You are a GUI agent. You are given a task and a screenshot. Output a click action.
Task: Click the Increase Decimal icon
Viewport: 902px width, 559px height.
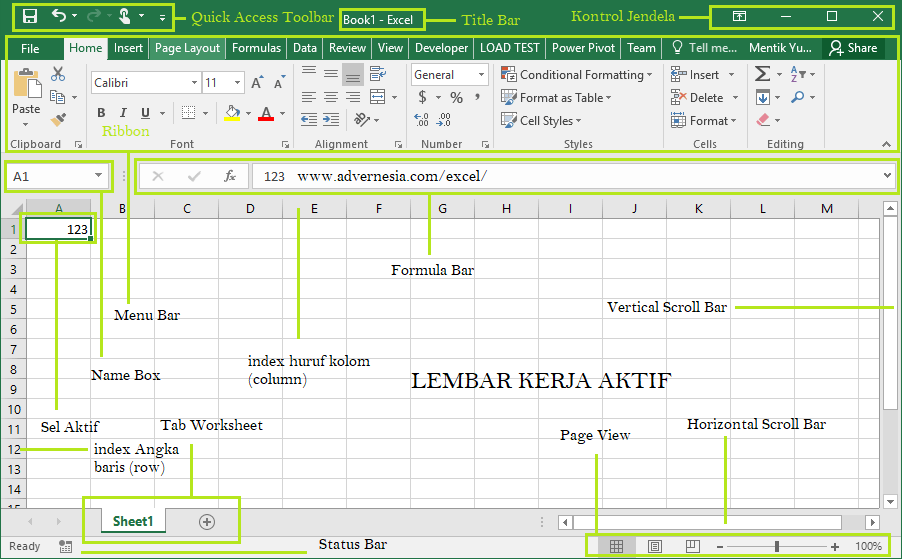tap(421, 120)
